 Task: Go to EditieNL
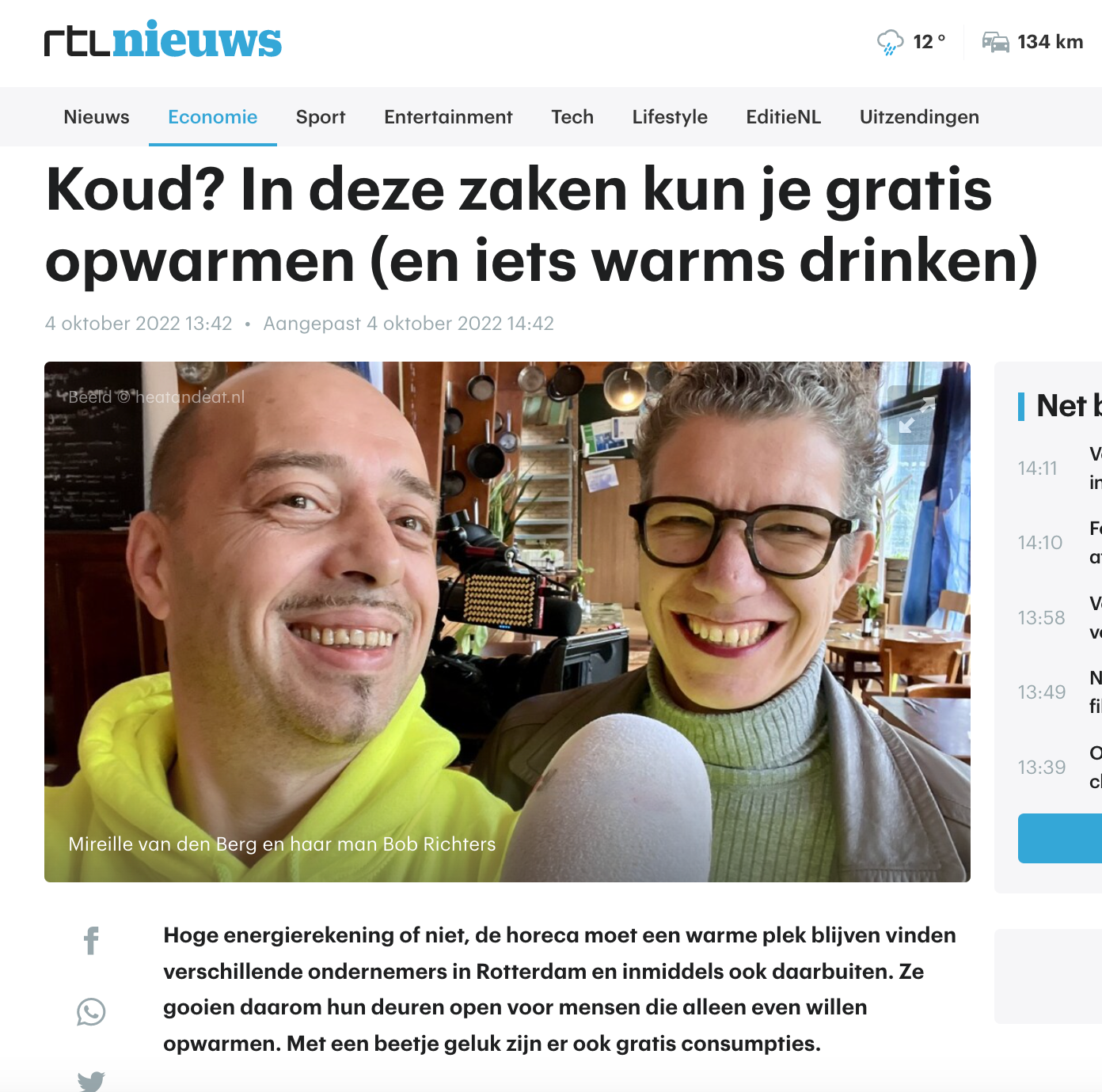click(x=784, y=117)
